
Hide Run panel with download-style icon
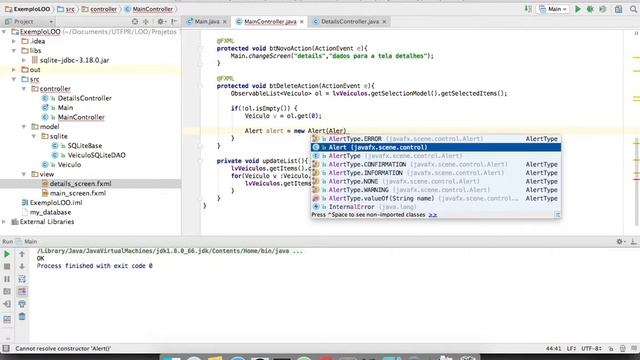click(633, 242)
